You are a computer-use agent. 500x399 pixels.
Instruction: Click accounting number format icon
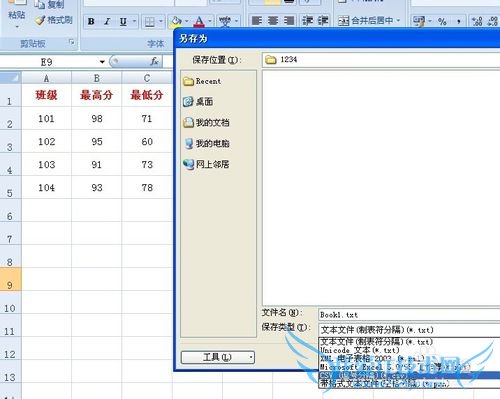[x=419, y=22]
